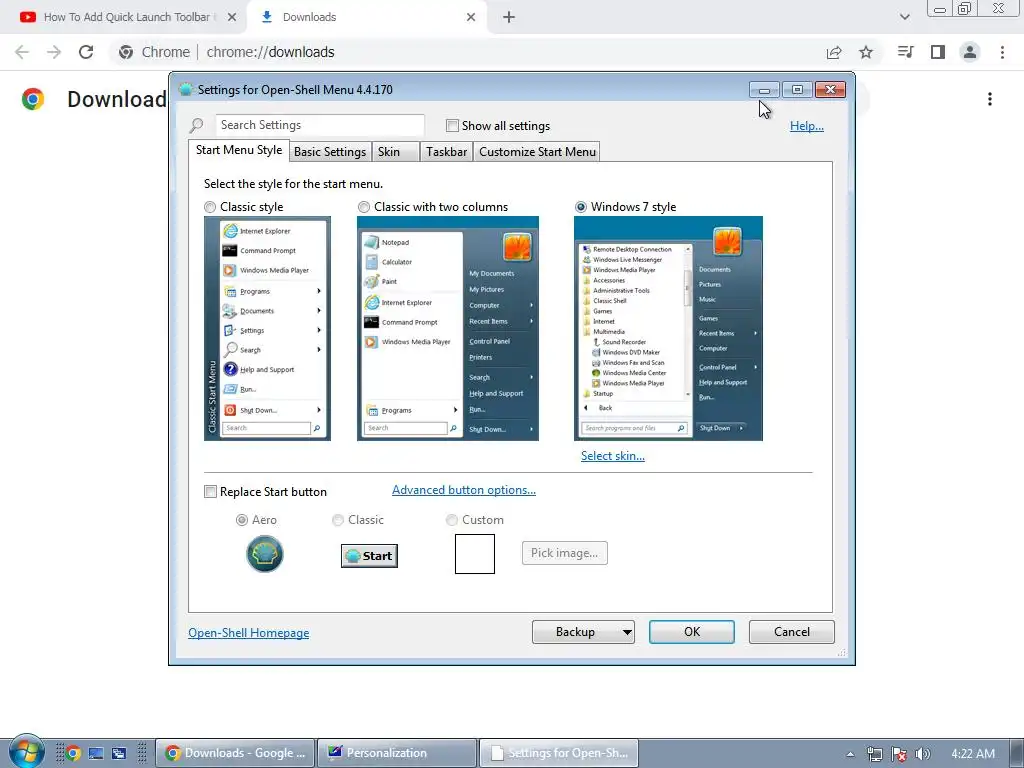Click the two columns style preview image

pyautogui.click(x=448, y=328)
